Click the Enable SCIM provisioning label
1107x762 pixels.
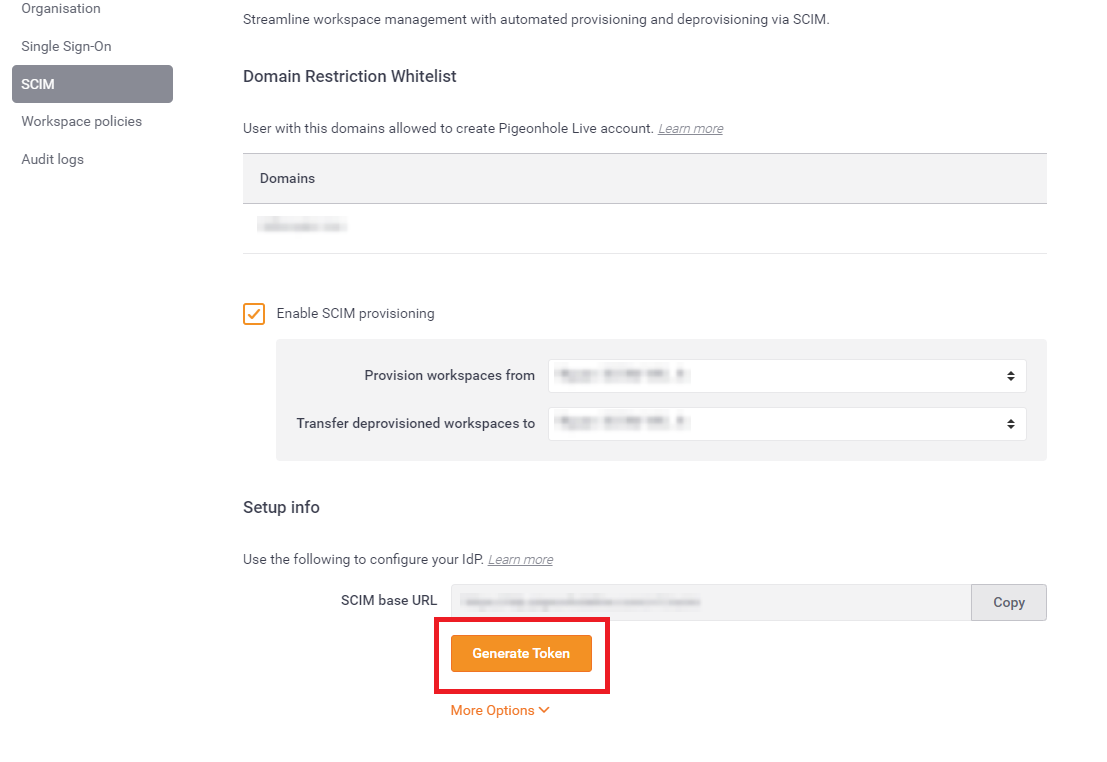(355, 314)
